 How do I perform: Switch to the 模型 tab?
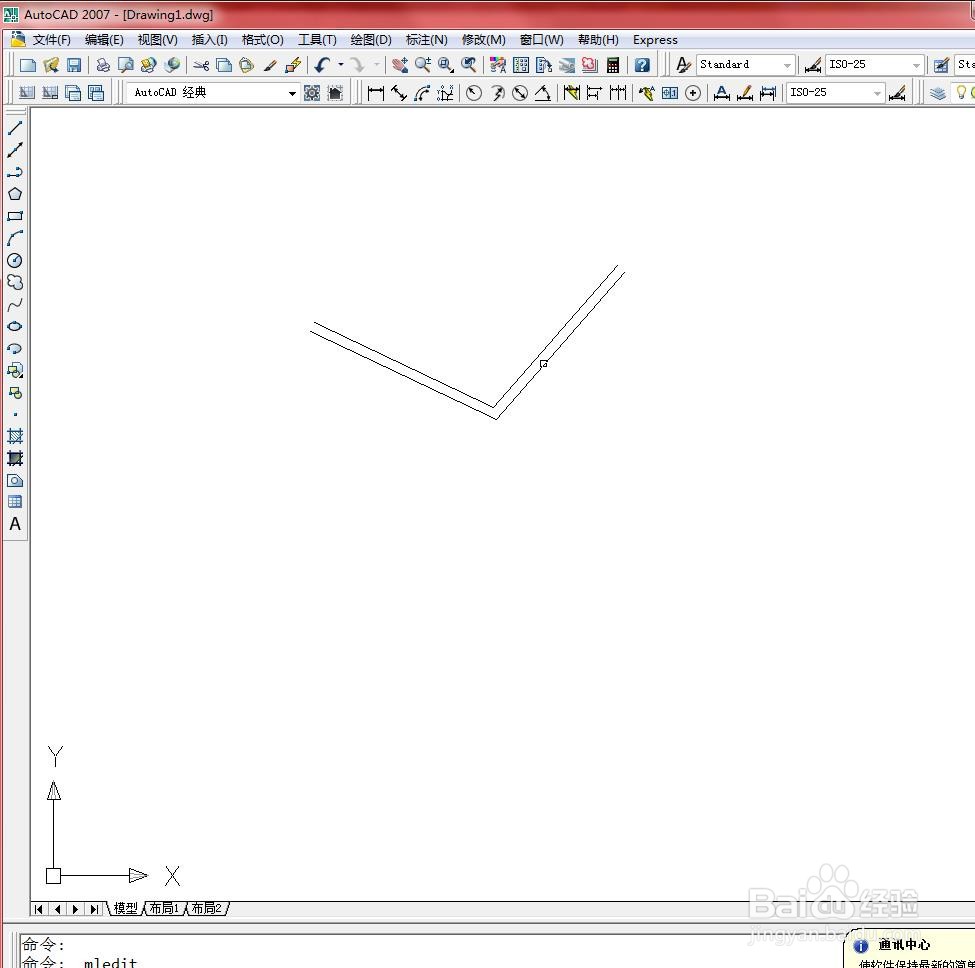126,908
